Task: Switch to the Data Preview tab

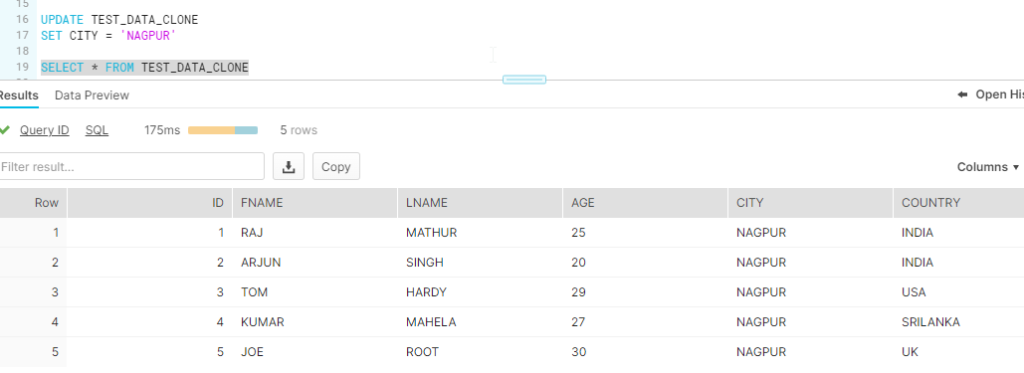Action: 91,95
